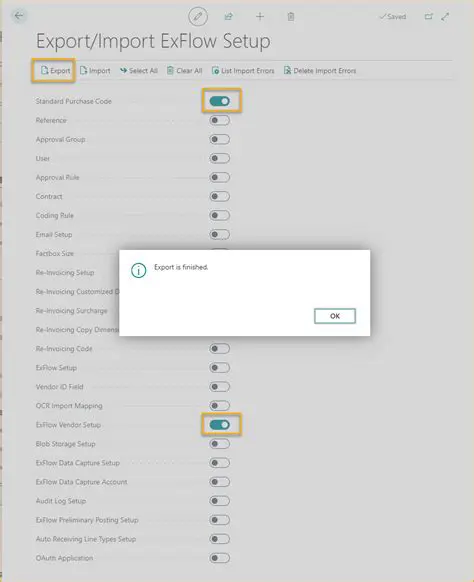Viewport: 474px width, 582px height.
Task: Click the Export action
Action: pyautogui.click(x=55, y=71)
